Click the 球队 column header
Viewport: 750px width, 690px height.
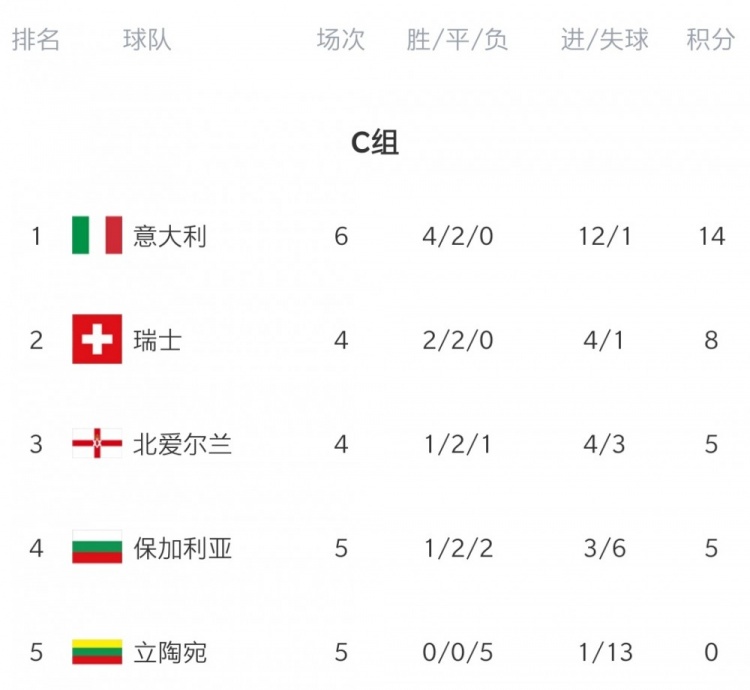click(x=147, y=39)
